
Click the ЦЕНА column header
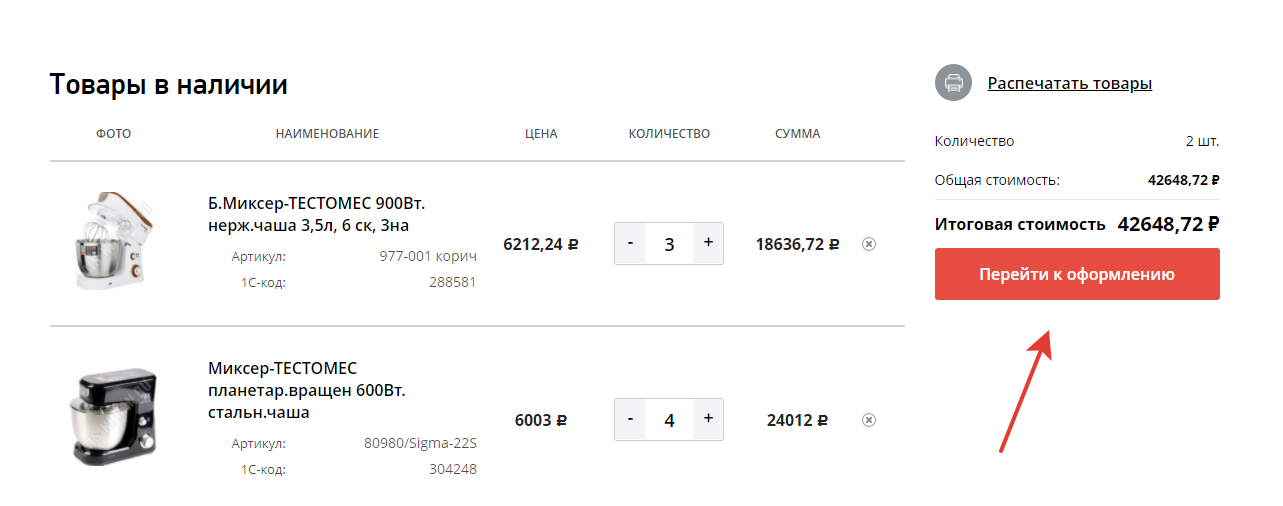[x=541, y=133]
